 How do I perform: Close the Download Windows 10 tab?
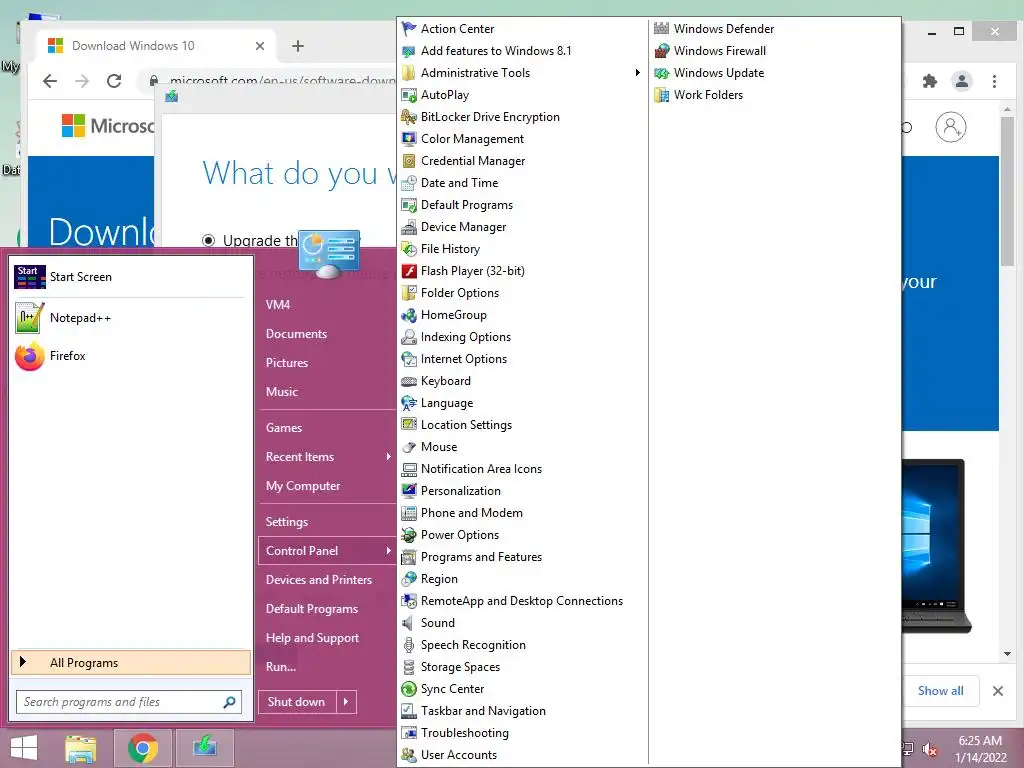260,46
